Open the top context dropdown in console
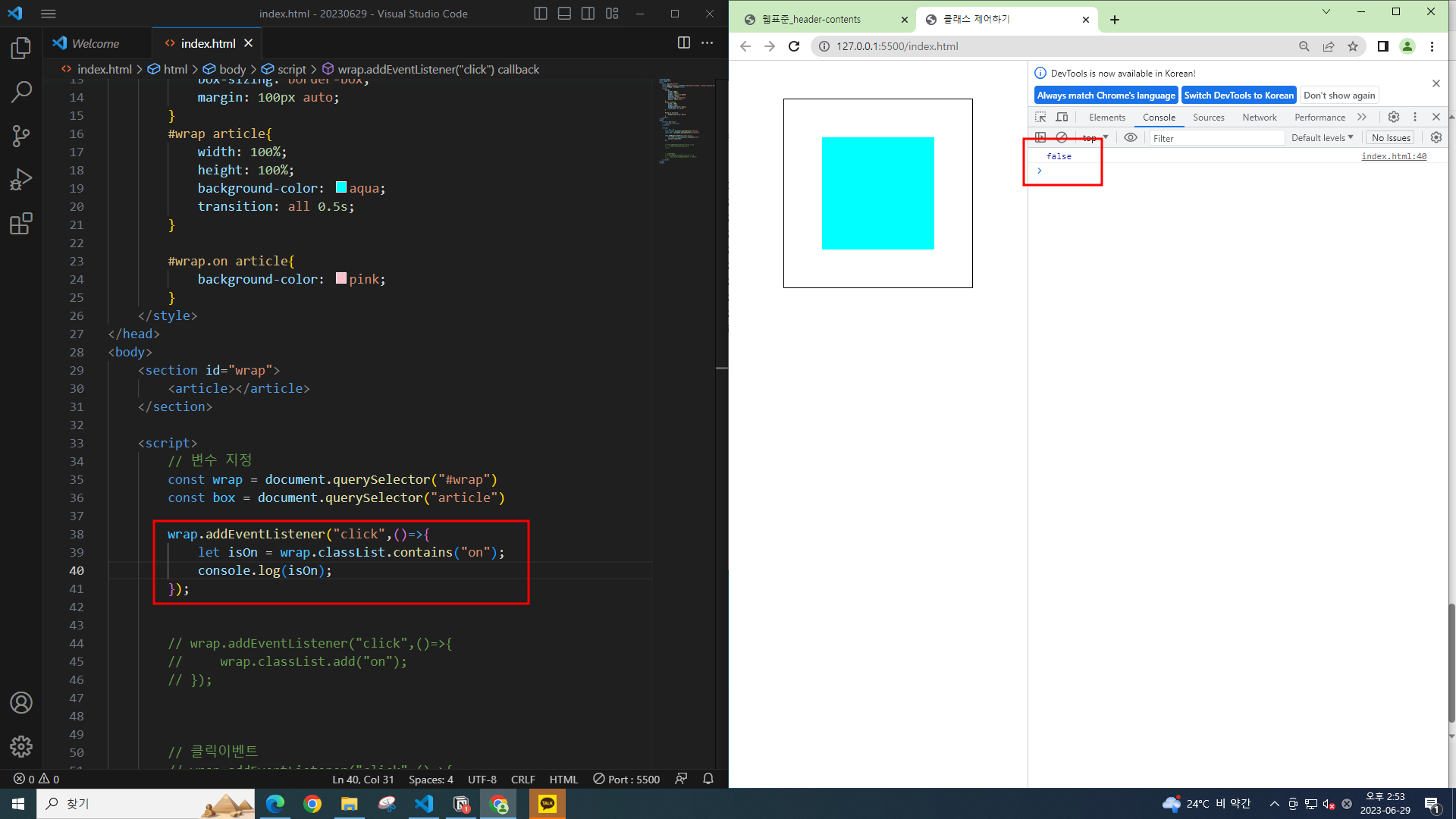This screenshot has height=819, width=1456. 1095,138
